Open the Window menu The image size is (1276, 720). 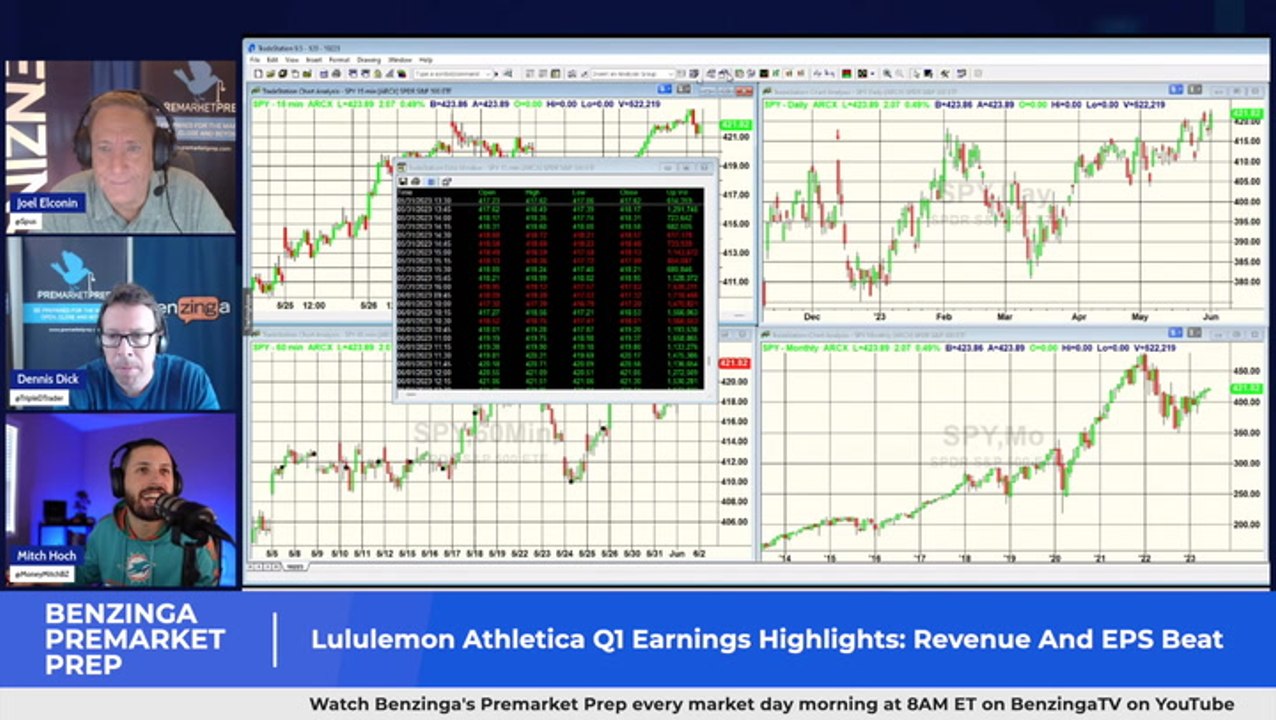[x=400, y=59]
